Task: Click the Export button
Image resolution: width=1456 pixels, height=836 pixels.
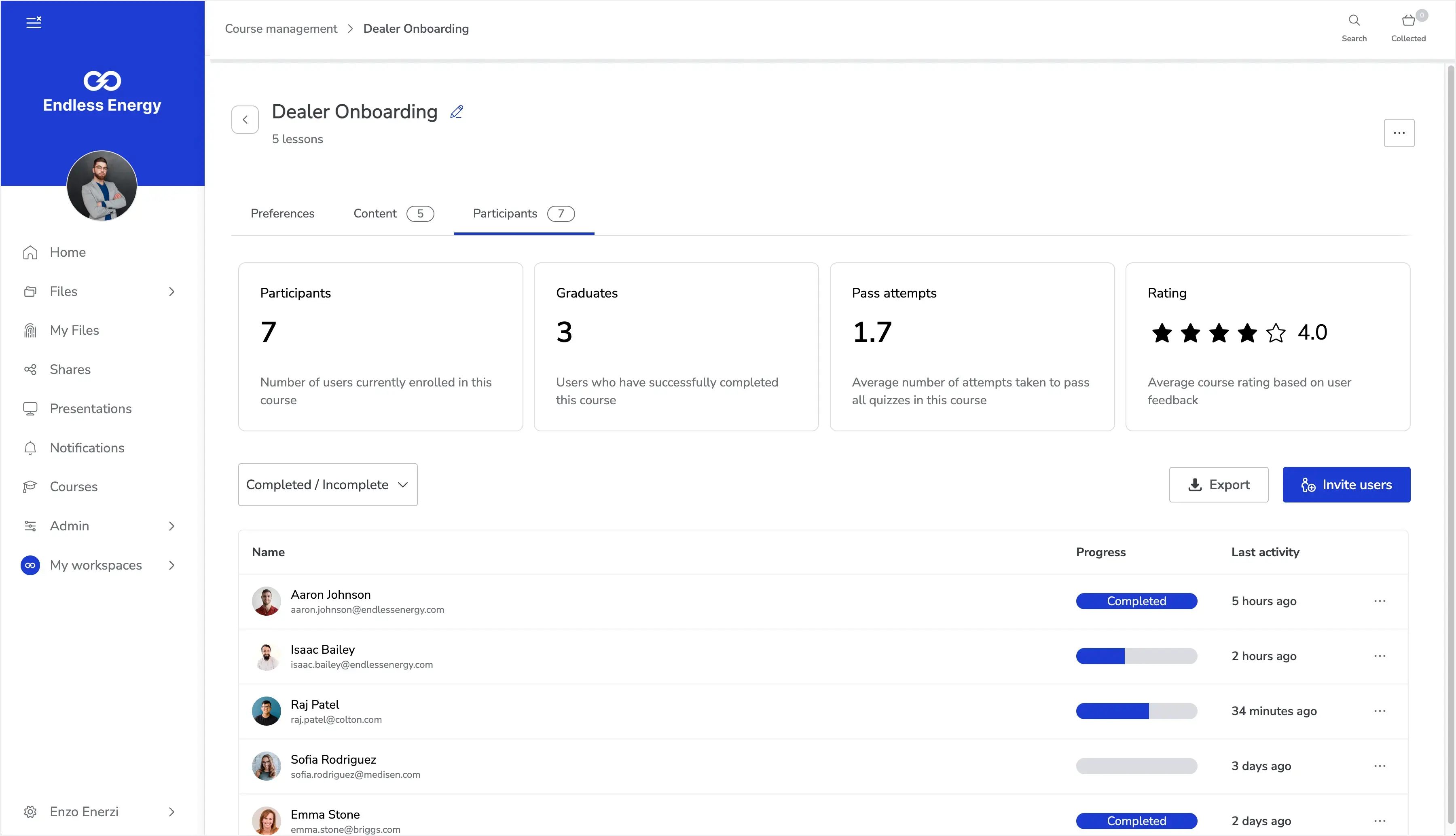Action: coord(1218,485)
